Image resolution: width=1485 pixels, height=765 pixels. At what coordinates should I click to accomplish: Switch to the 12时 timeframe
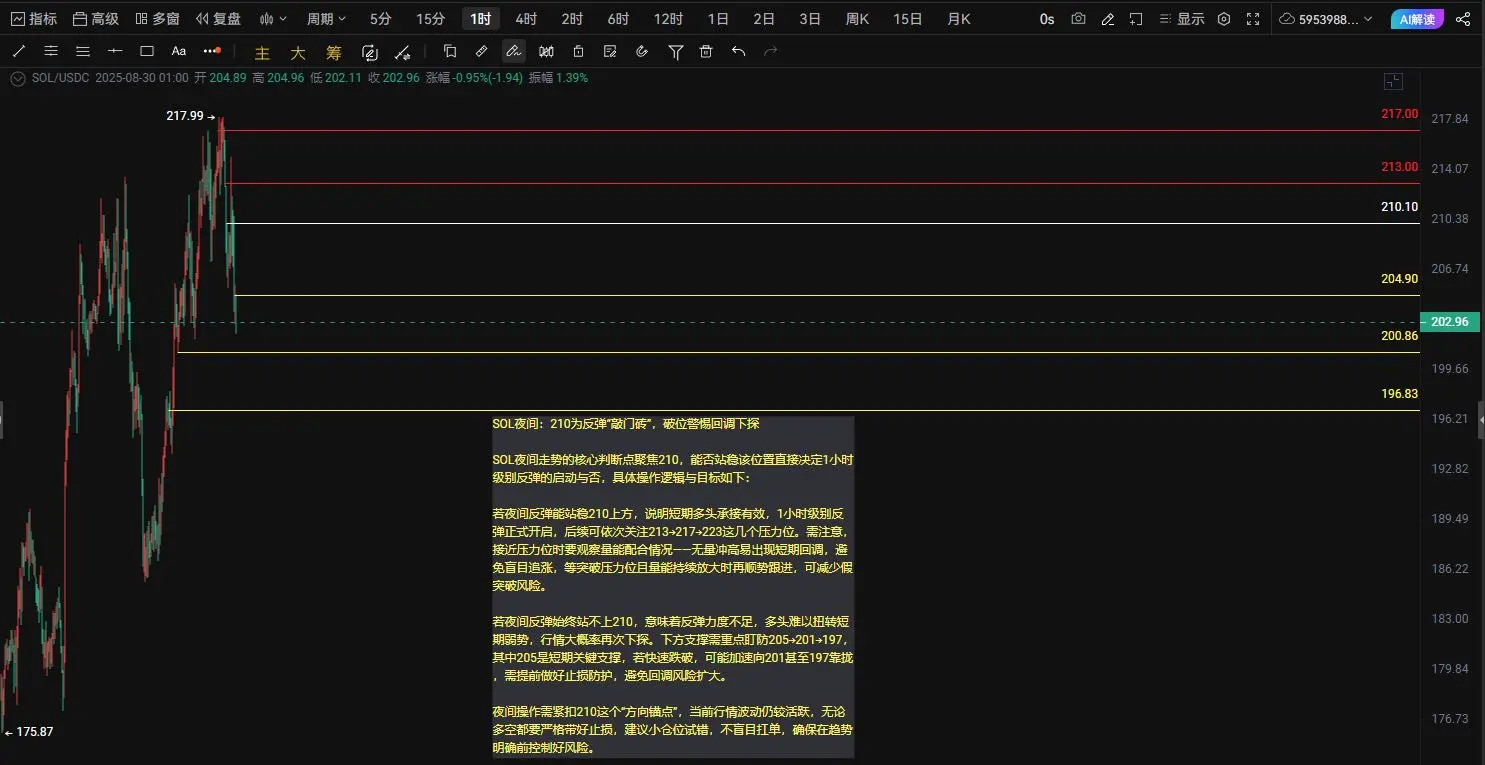(x=668, y=19)
